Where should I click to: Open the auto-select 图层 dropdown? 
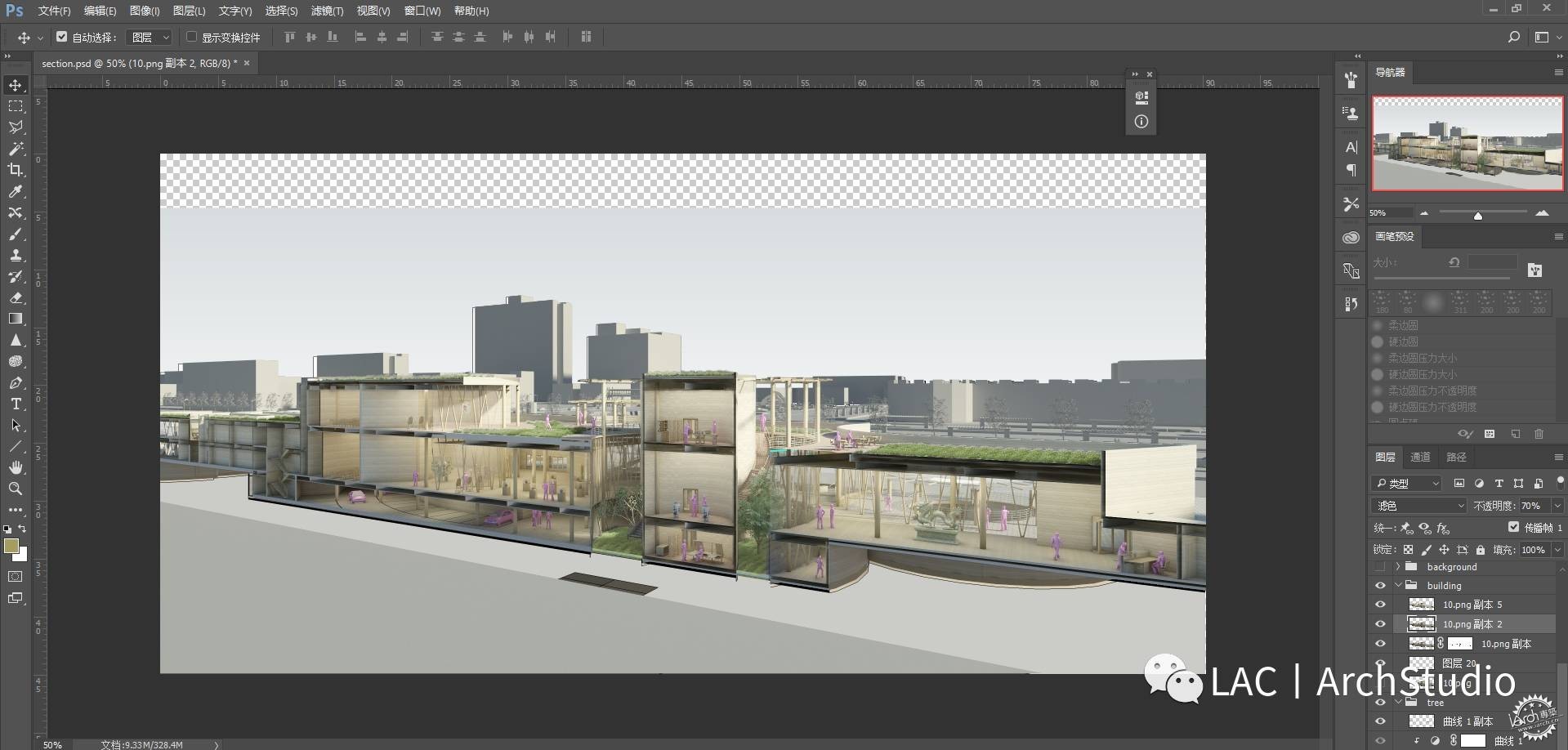150,38
